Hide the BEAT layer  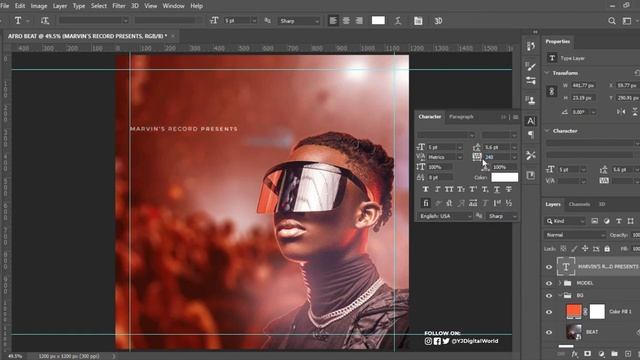click(549, 332)
